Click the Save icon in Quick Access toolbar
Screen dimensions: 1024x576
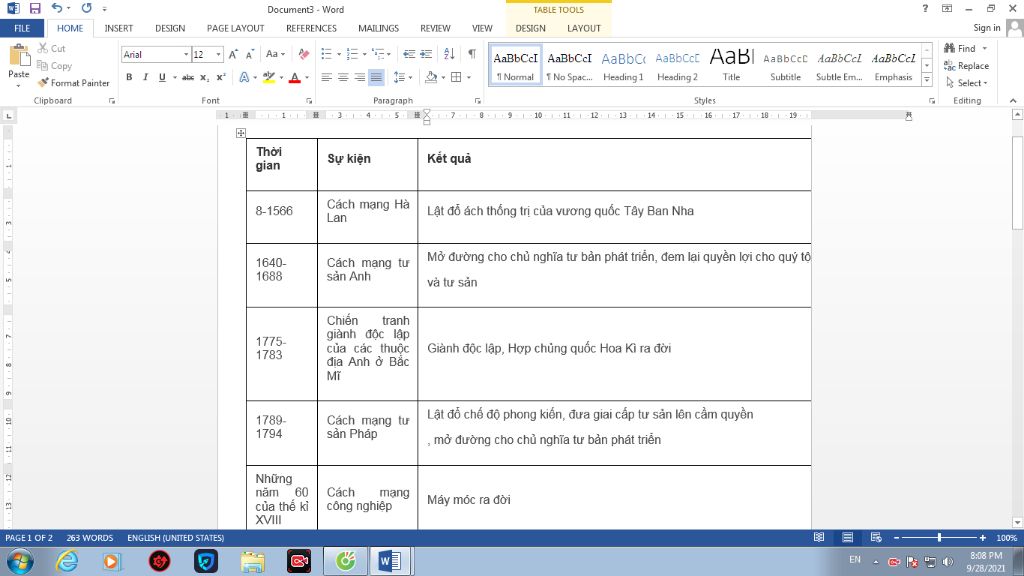35,8
